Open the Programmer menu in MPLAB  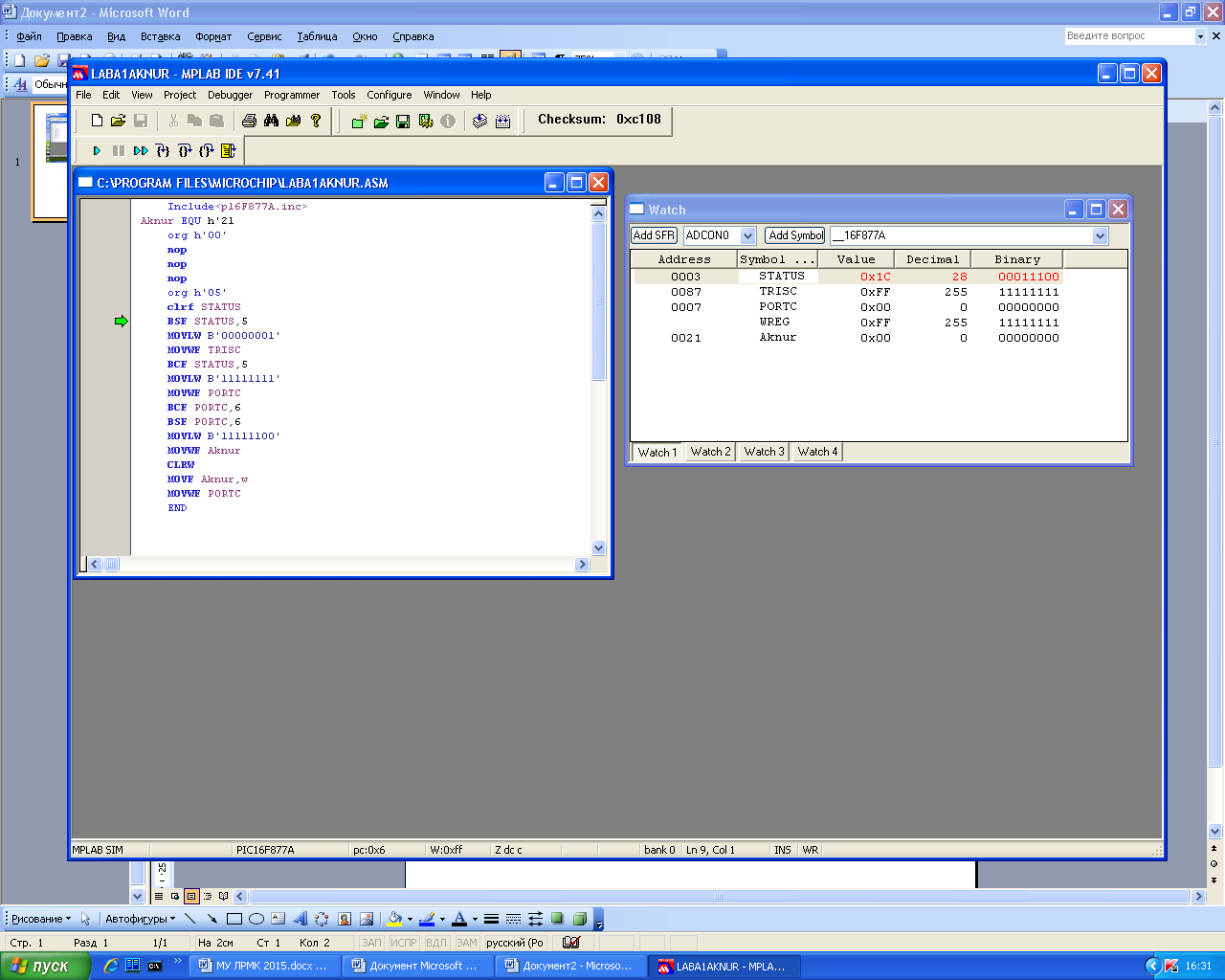292,95
